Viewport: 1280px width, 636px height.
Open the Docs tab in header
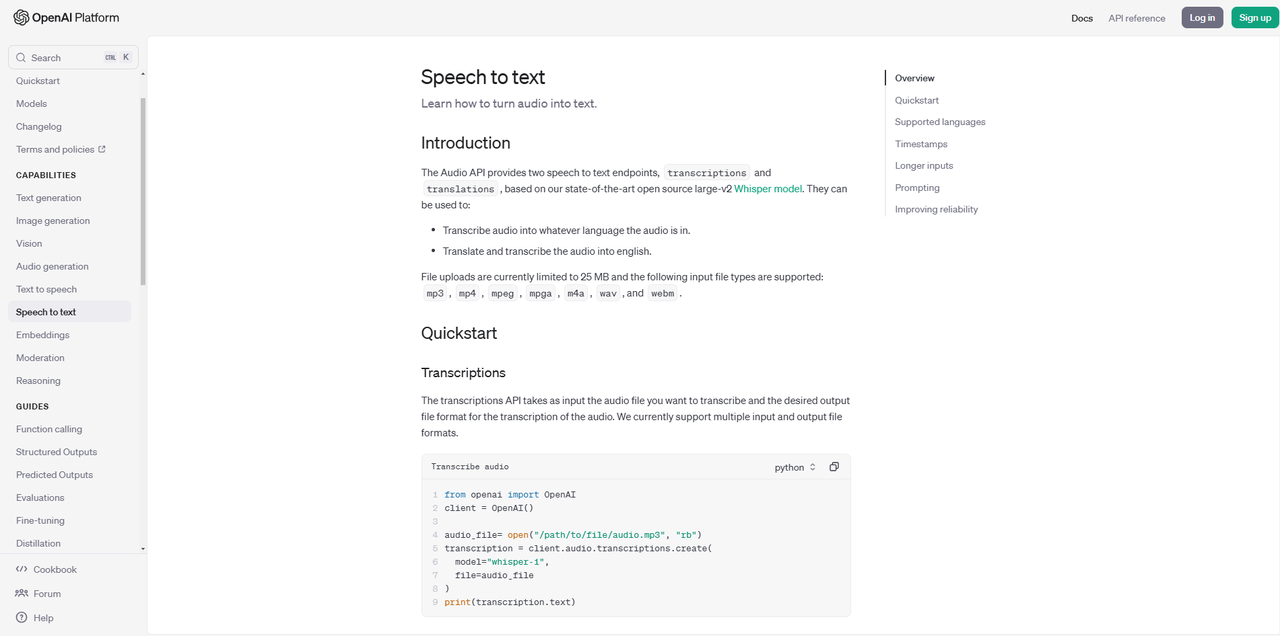(1082, 18)
